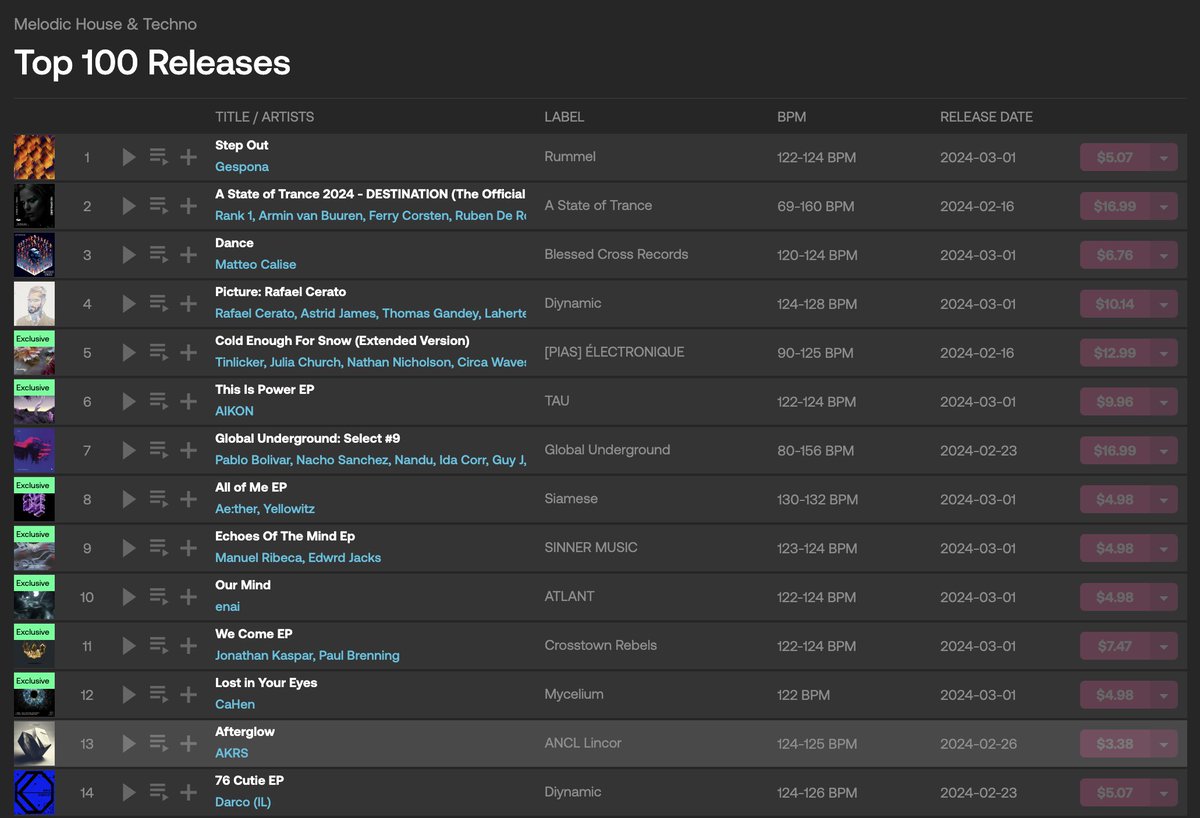Add All of Me EP to queue

[158, 499]
